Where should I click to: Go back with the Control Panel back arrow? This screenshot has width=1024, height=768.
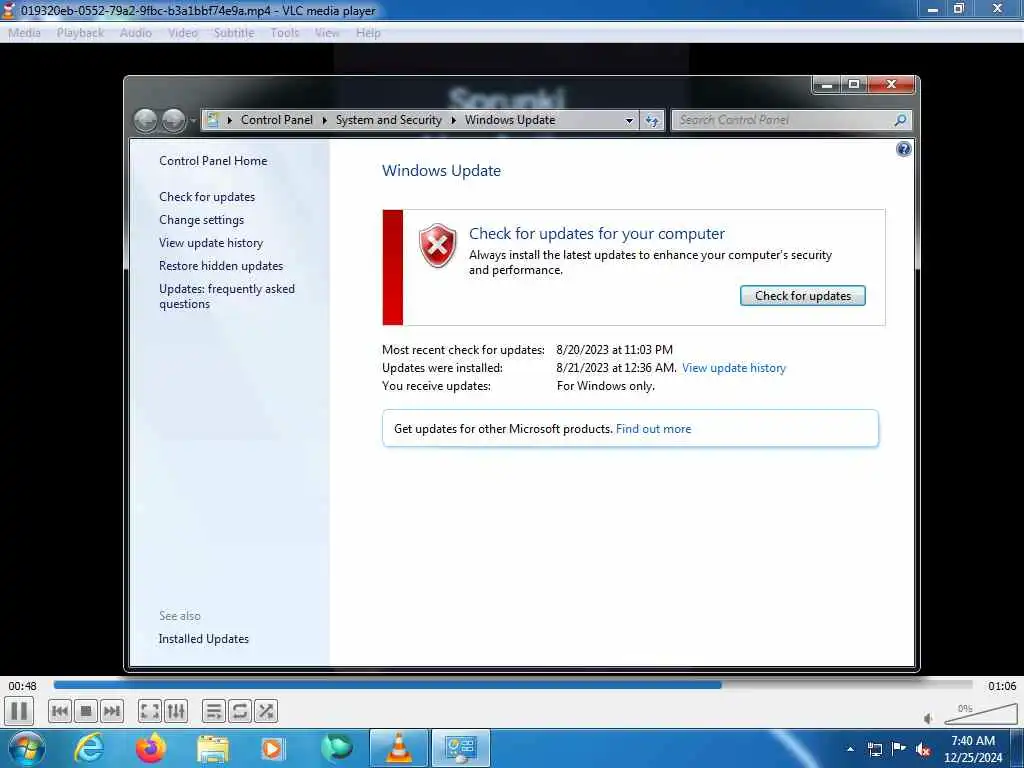pyautogui.click(x=146, y=120)
